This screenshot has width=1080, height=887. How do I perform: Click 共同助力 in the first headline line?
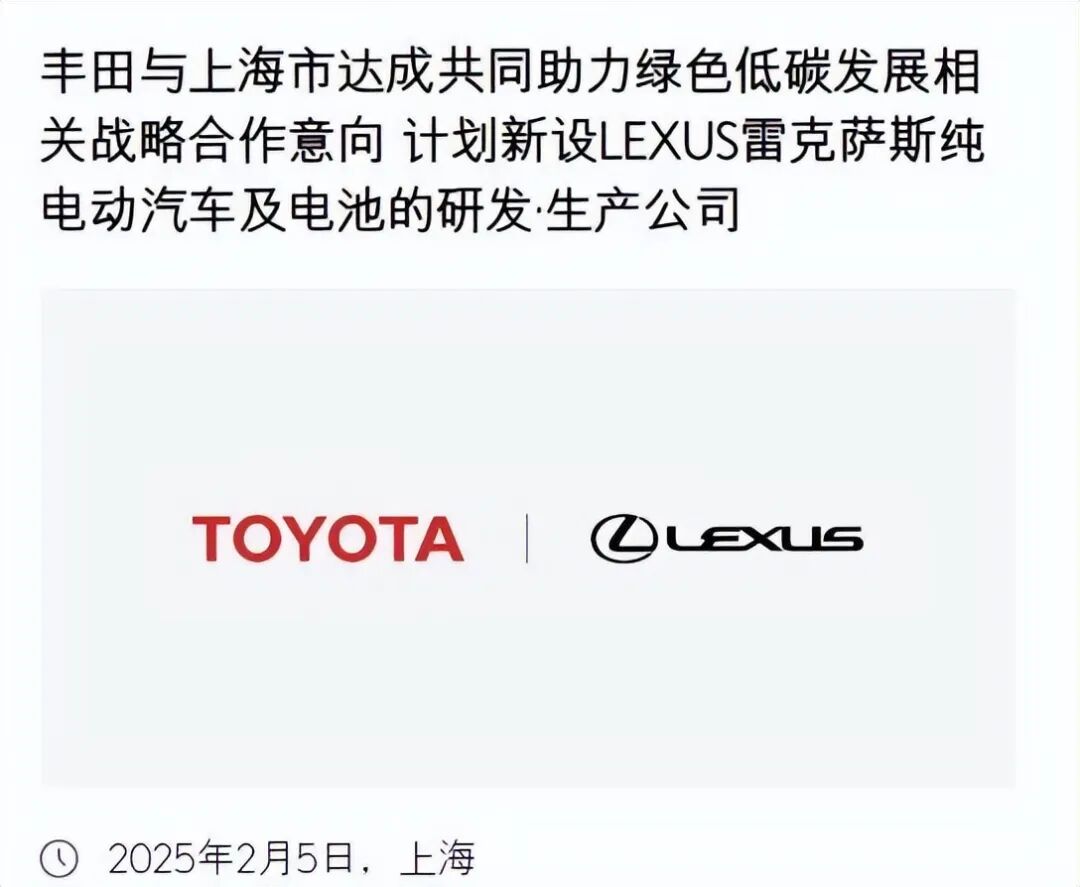click(535, 74)
